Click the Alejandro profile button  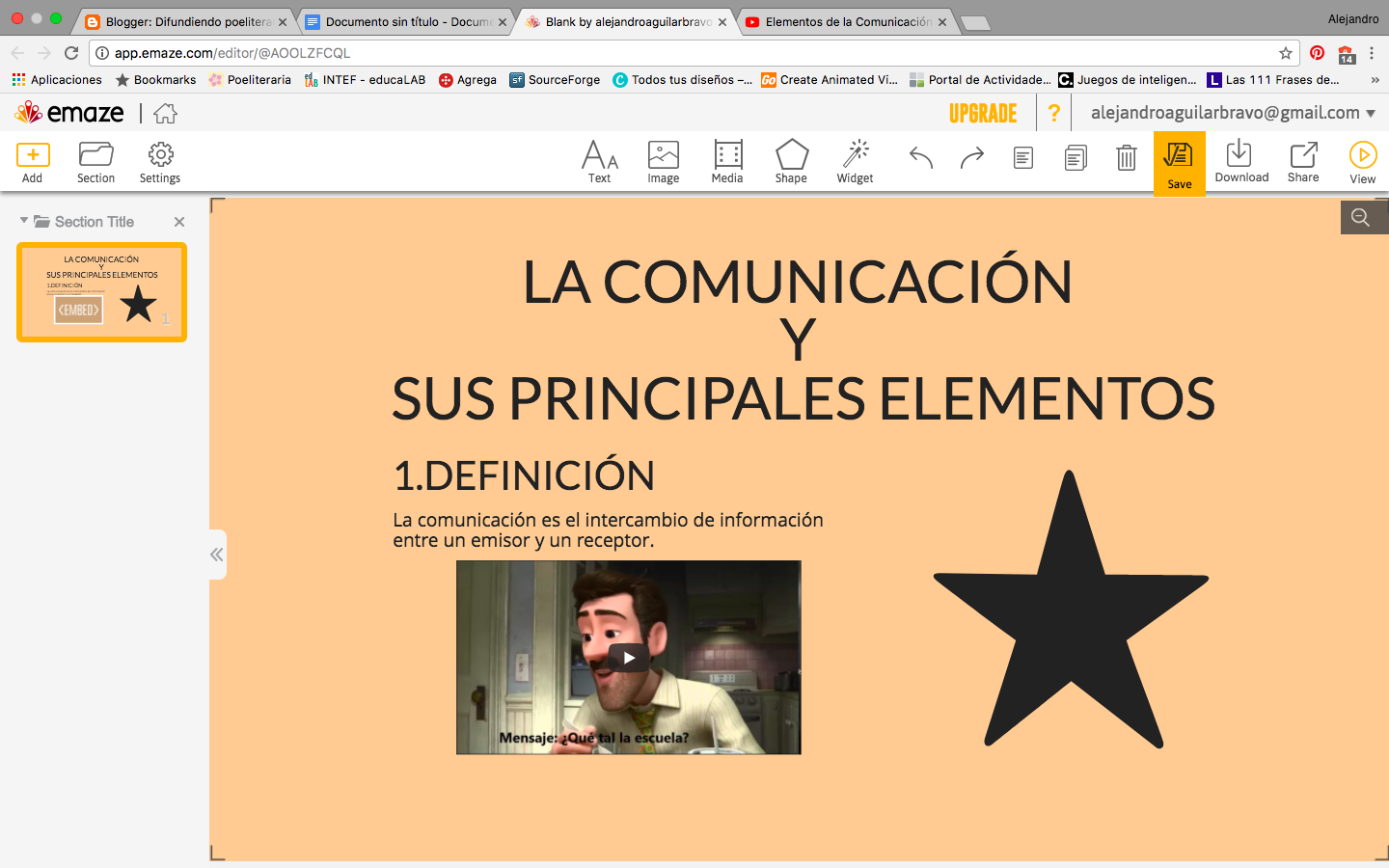point(1353,18)
